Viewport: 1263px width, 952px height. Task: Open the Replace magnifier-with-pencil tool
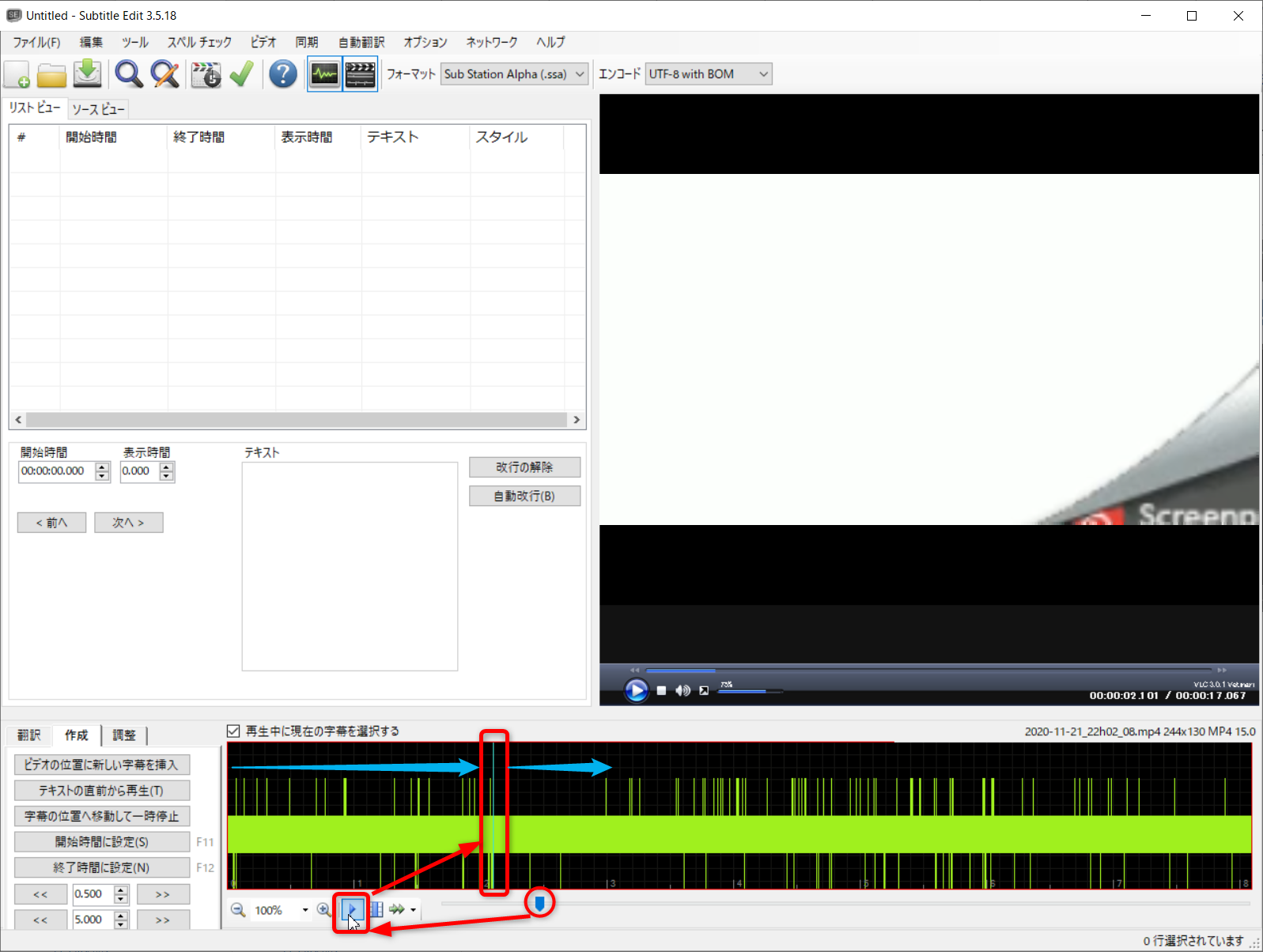coord(164,74)
